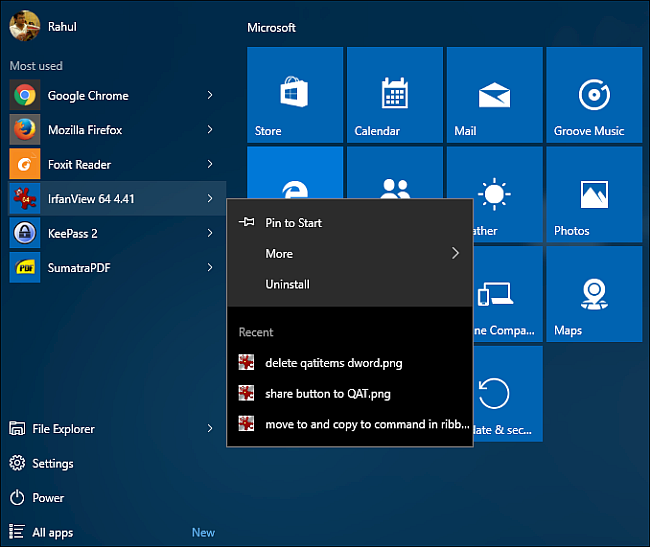Expand File Explorer jump list chevron
Screen dimensions: 650x547
coord(209,429)
